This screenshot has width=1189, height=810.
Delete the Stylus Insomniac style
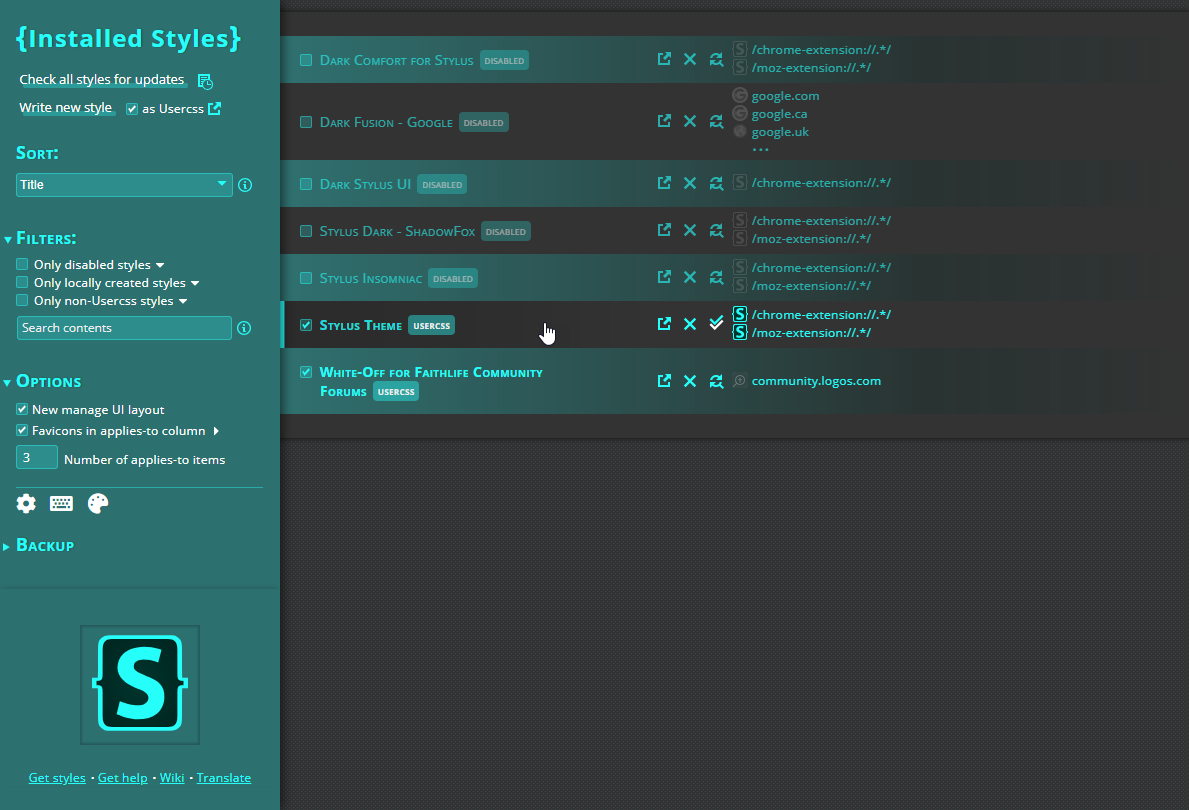click(690, 278)
